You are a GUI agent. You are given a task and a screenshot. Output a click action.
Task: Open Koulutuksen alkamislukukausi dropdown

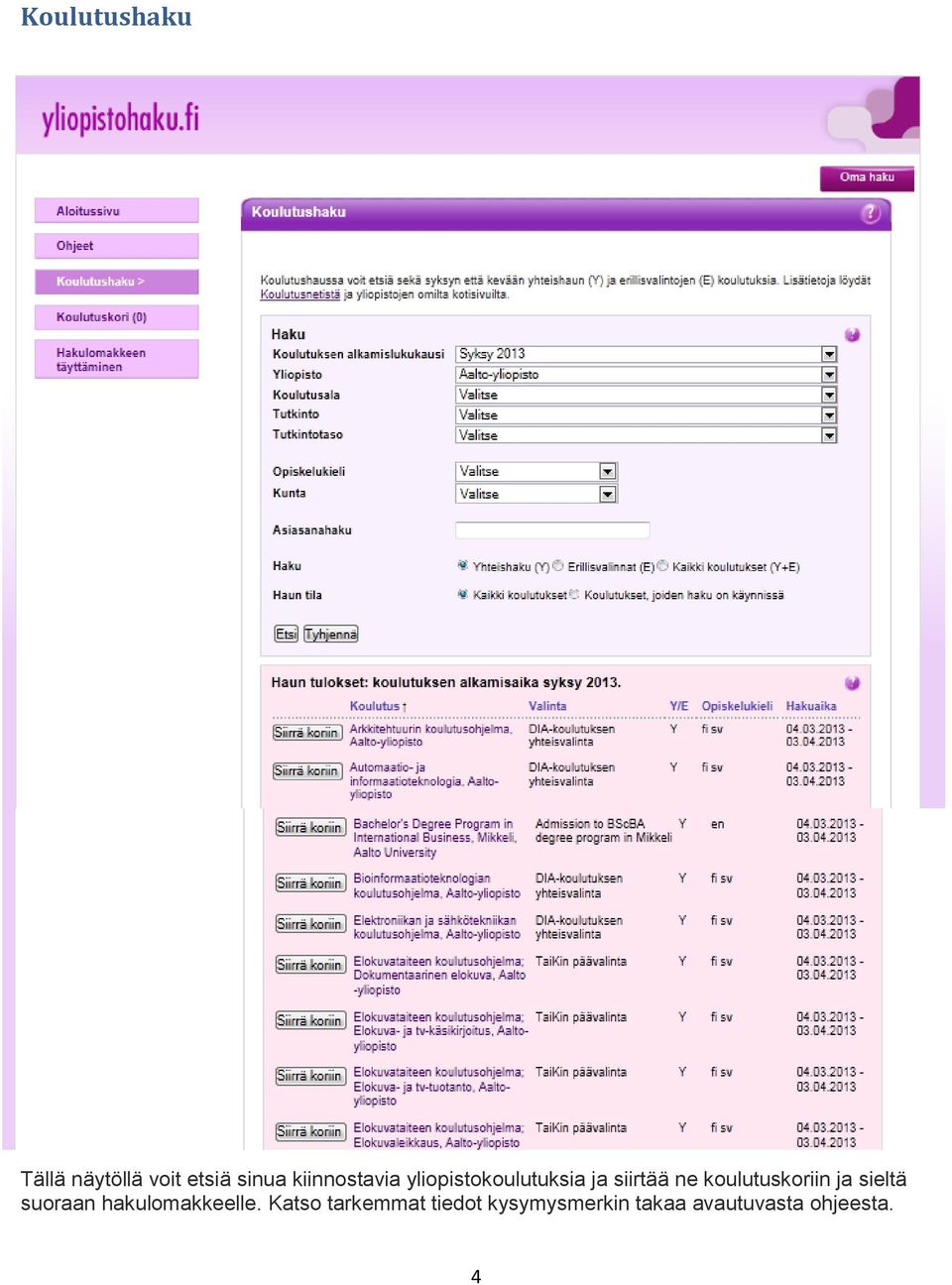coord(646,354)
